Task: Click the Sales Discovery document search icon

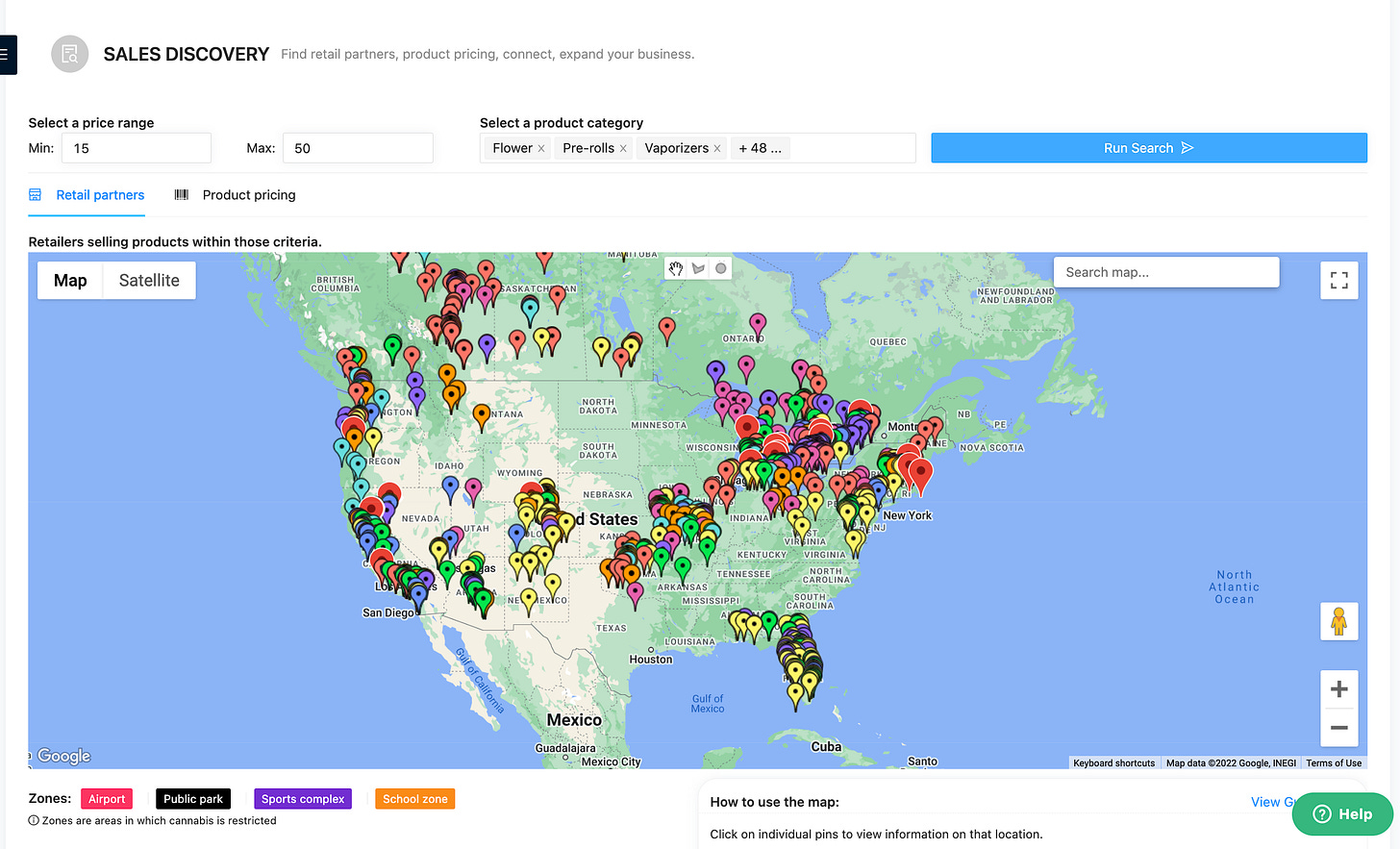Action: (69, 55)
